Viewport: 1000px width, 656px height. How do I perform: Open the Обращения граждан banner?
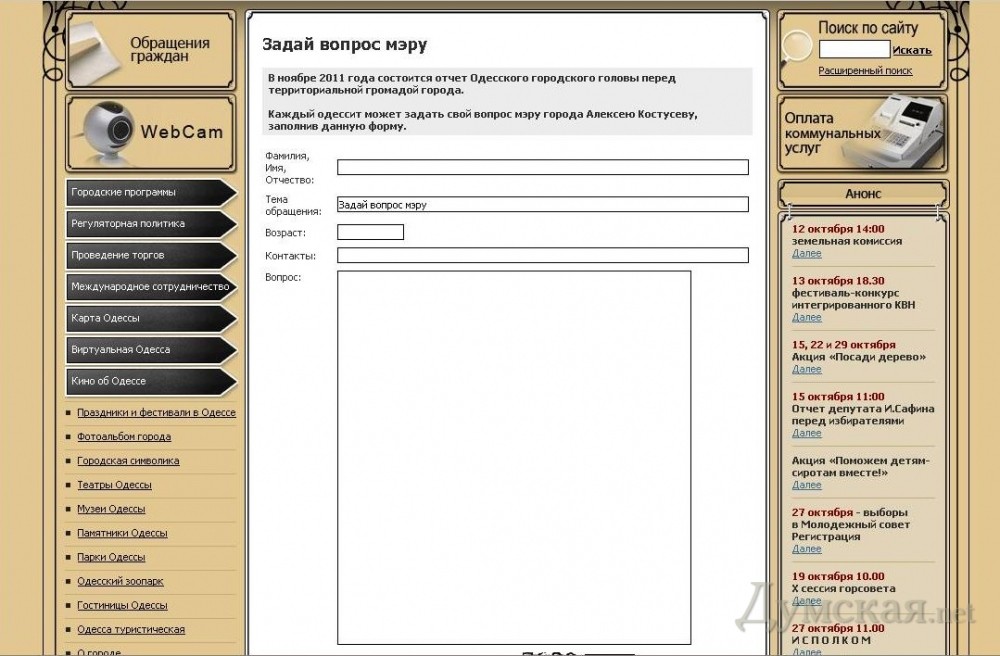click(150, 50)
